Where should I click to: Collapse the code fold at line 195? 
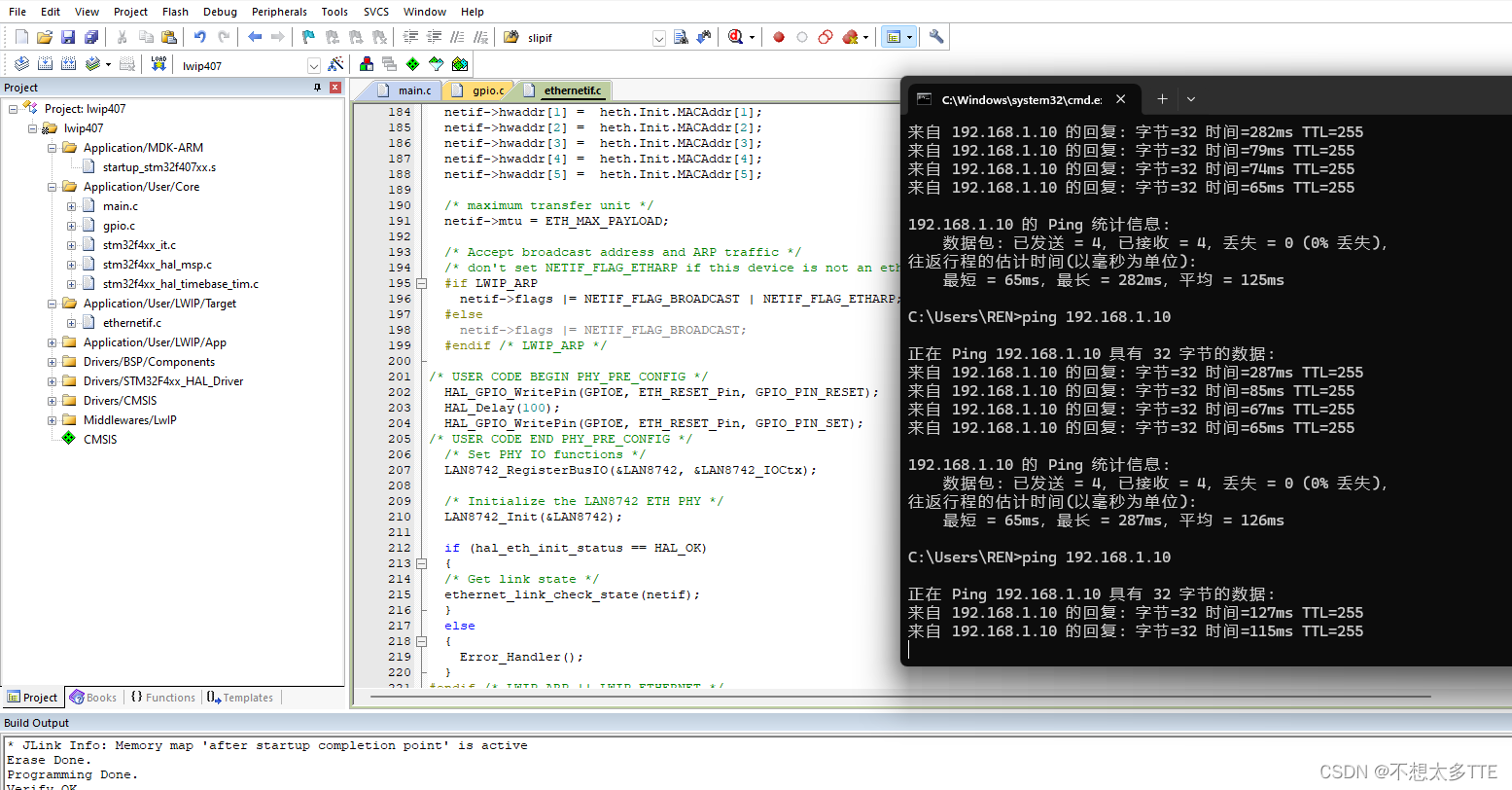(x=421, y=283)
